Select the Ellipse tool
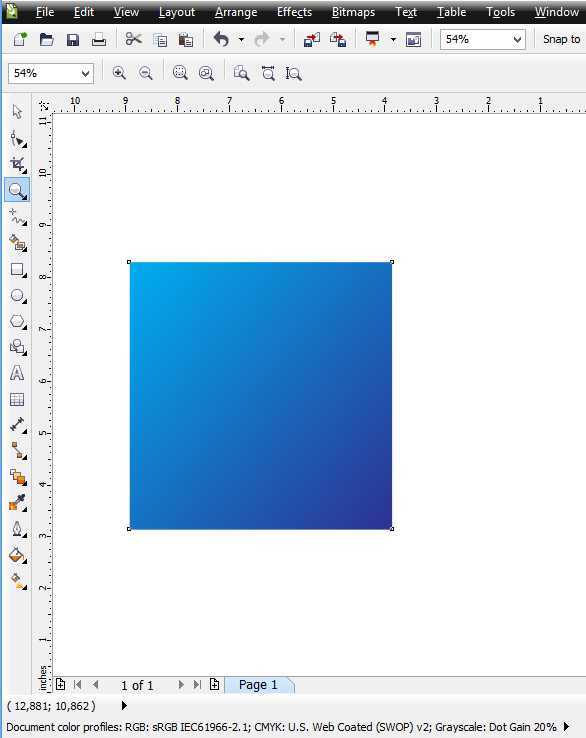586x738 pixels. (18, 296)
